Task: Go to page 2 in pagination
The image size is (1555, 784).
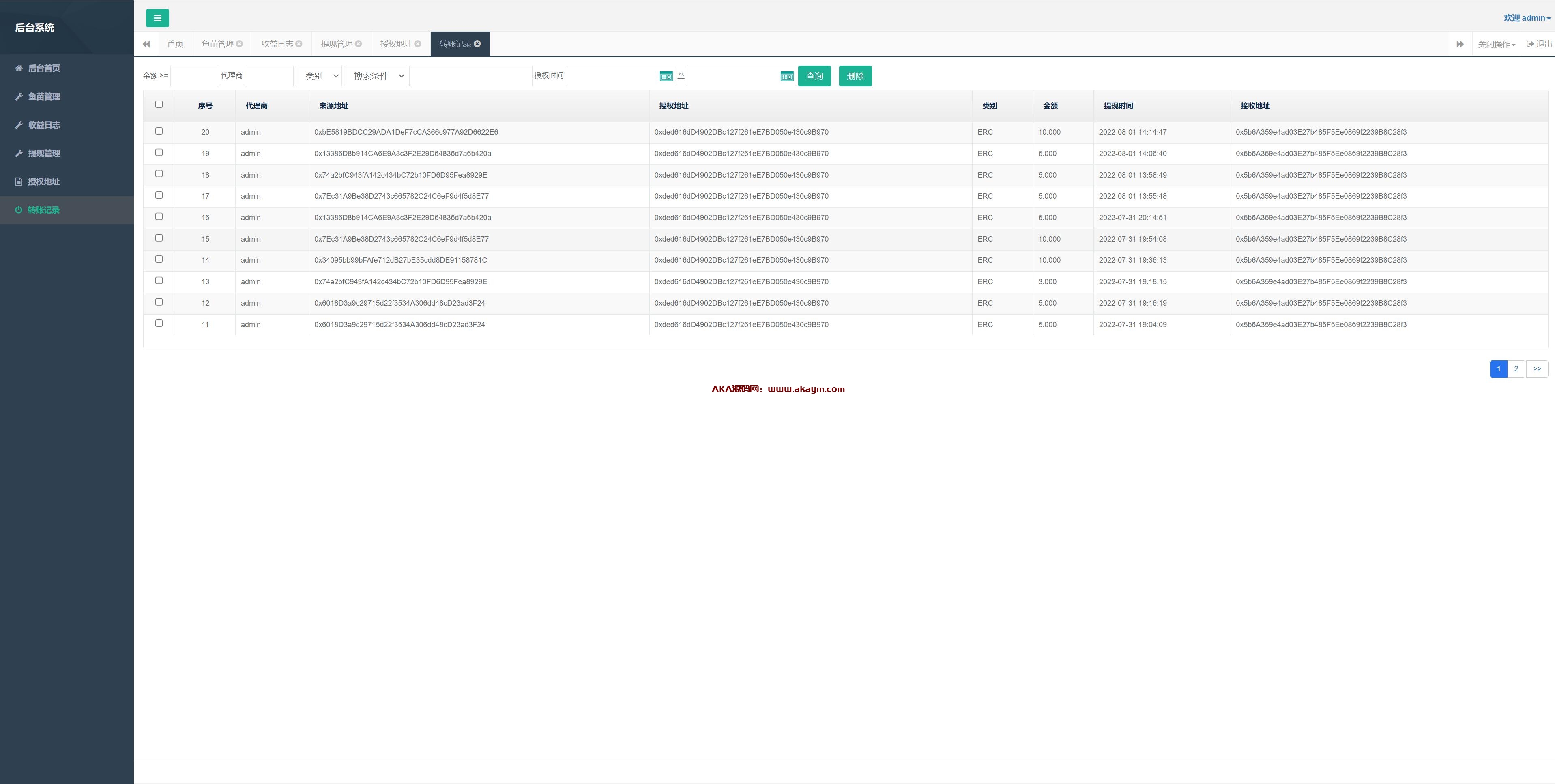Action: click(1516, 369)
